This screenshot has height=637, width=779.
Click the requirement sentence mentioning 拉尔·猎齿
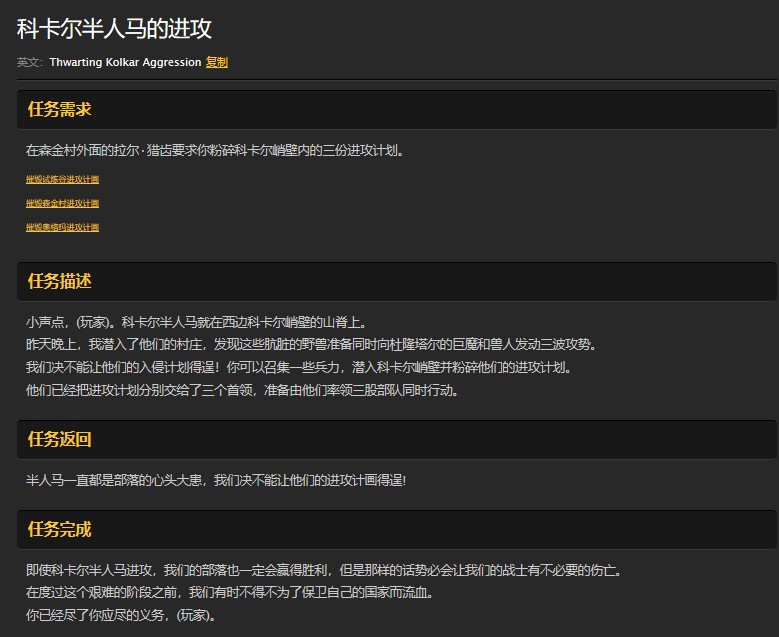(x=215, y=151)
